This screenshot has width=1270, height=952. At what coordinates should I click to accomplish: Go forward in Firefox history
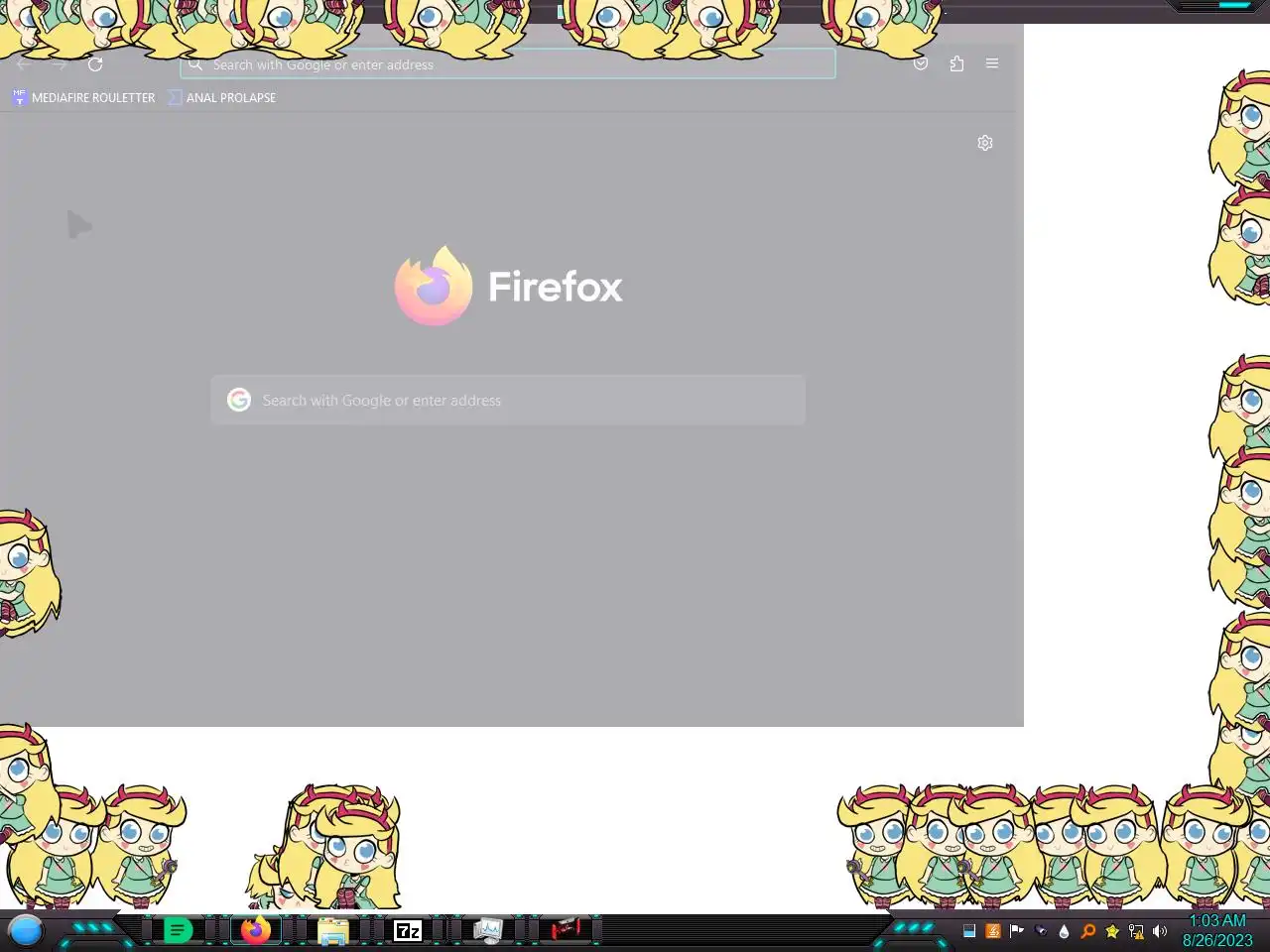coord(60,64)
